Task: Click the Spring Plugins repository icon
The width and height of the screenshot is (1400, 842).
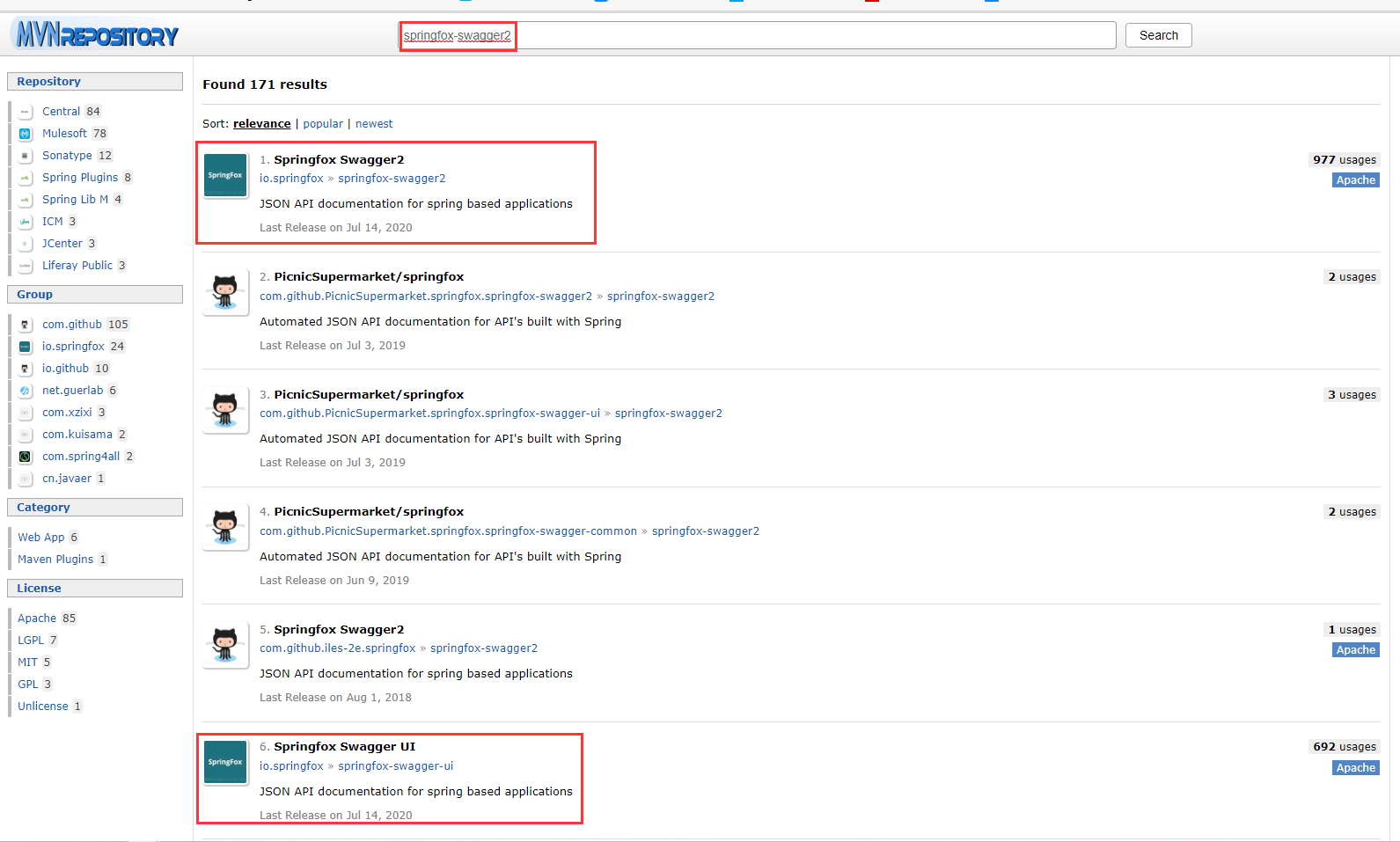Action: point(26,178)
